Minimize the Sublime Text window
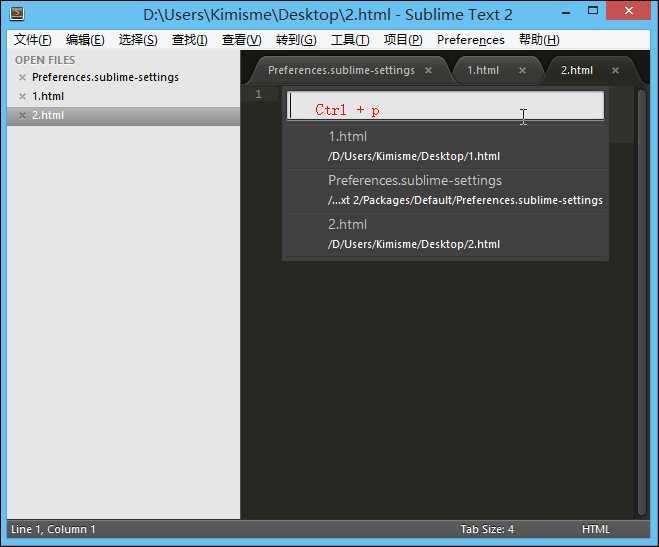 566,13
